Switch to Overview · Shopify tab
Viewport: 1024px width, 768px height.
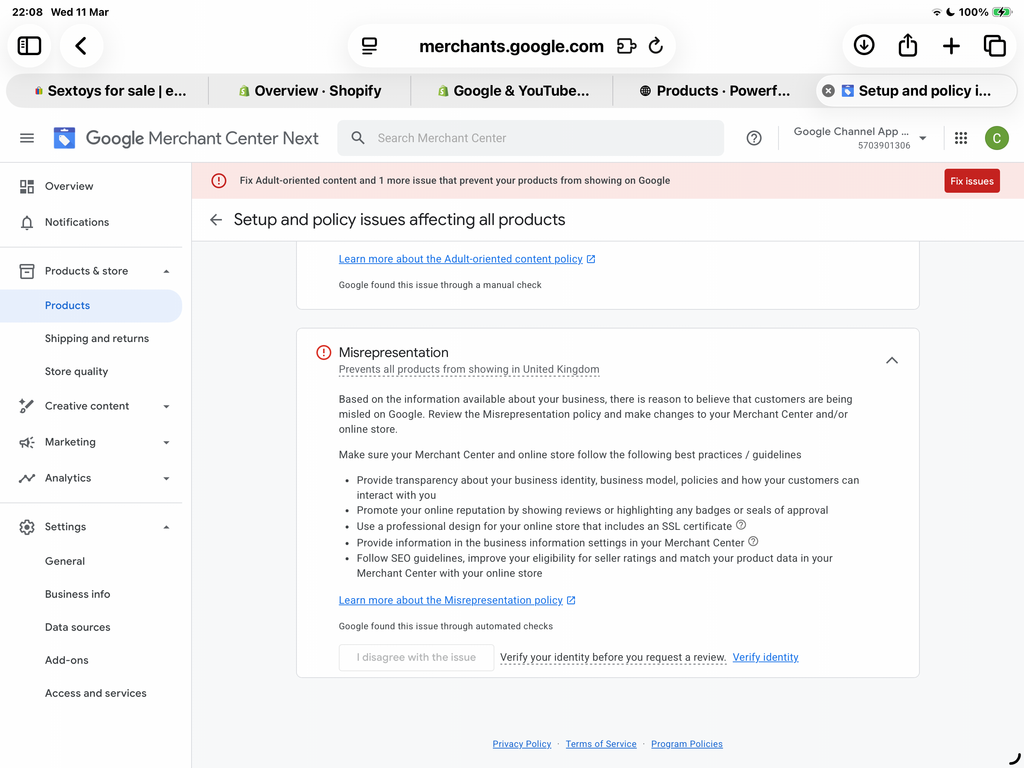tap(310, 91)
